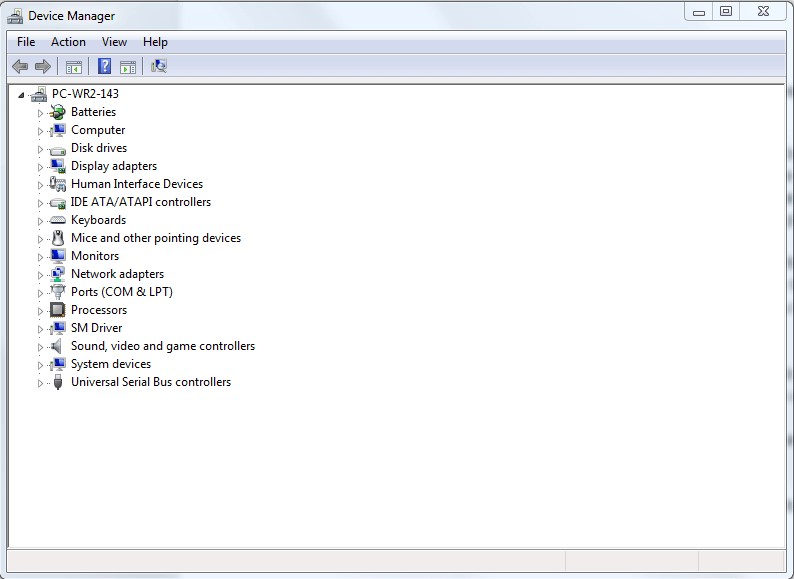Select the Disk drives label

99,148
